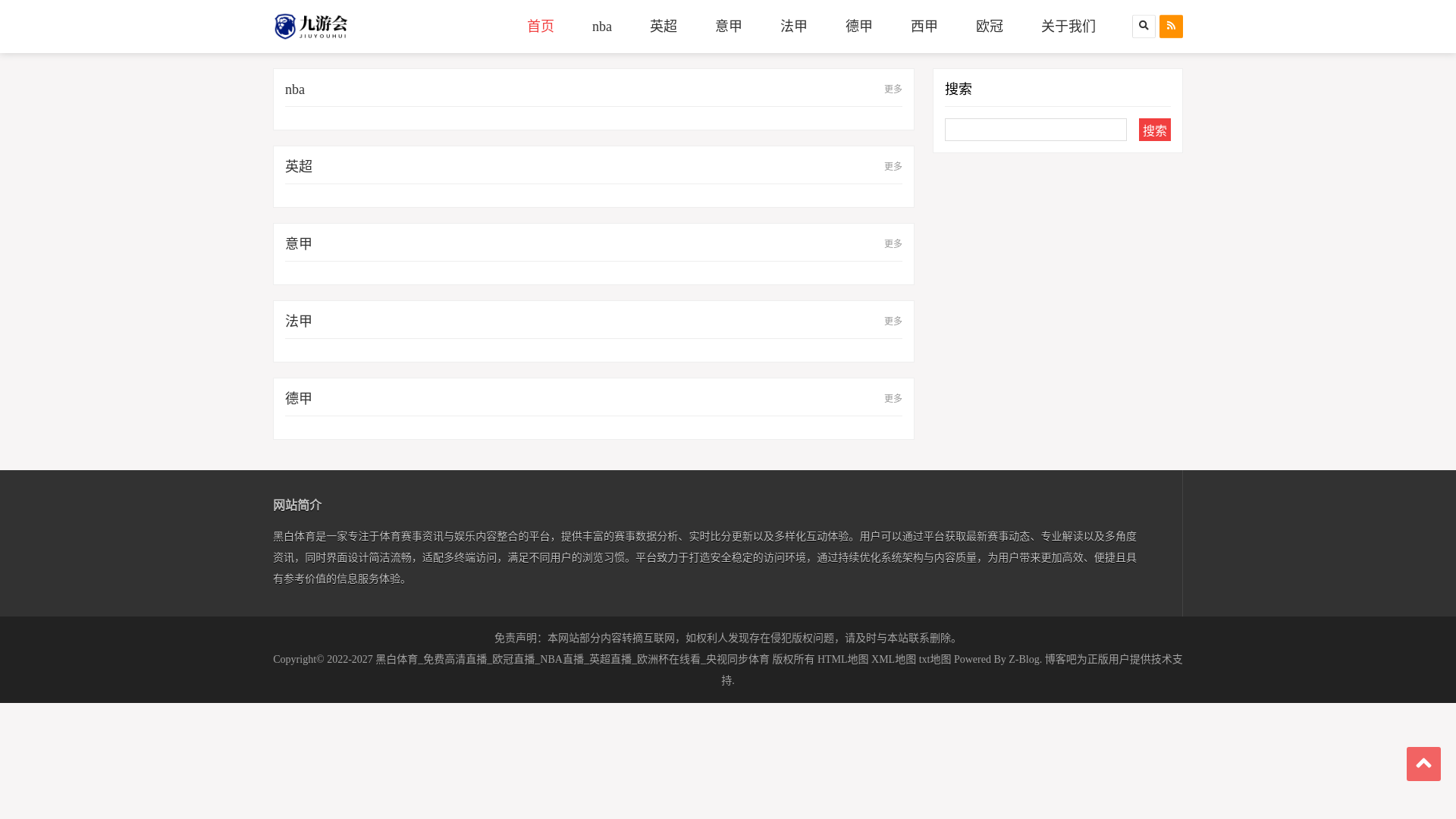This screenshot has height=819, width=1456.
Task: Open the Z-Blog footer link
Action: (x=1024, y=660)
